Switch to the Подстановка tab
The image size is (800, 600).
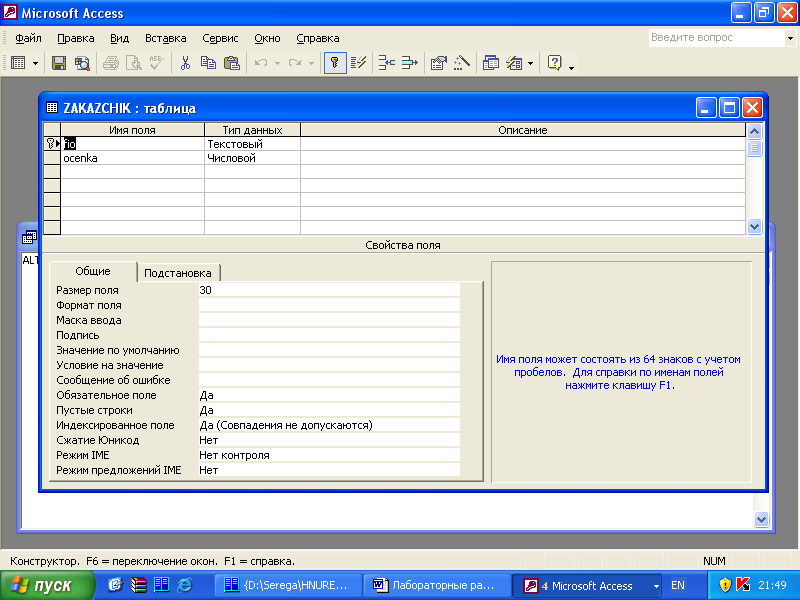coord(178,273)
